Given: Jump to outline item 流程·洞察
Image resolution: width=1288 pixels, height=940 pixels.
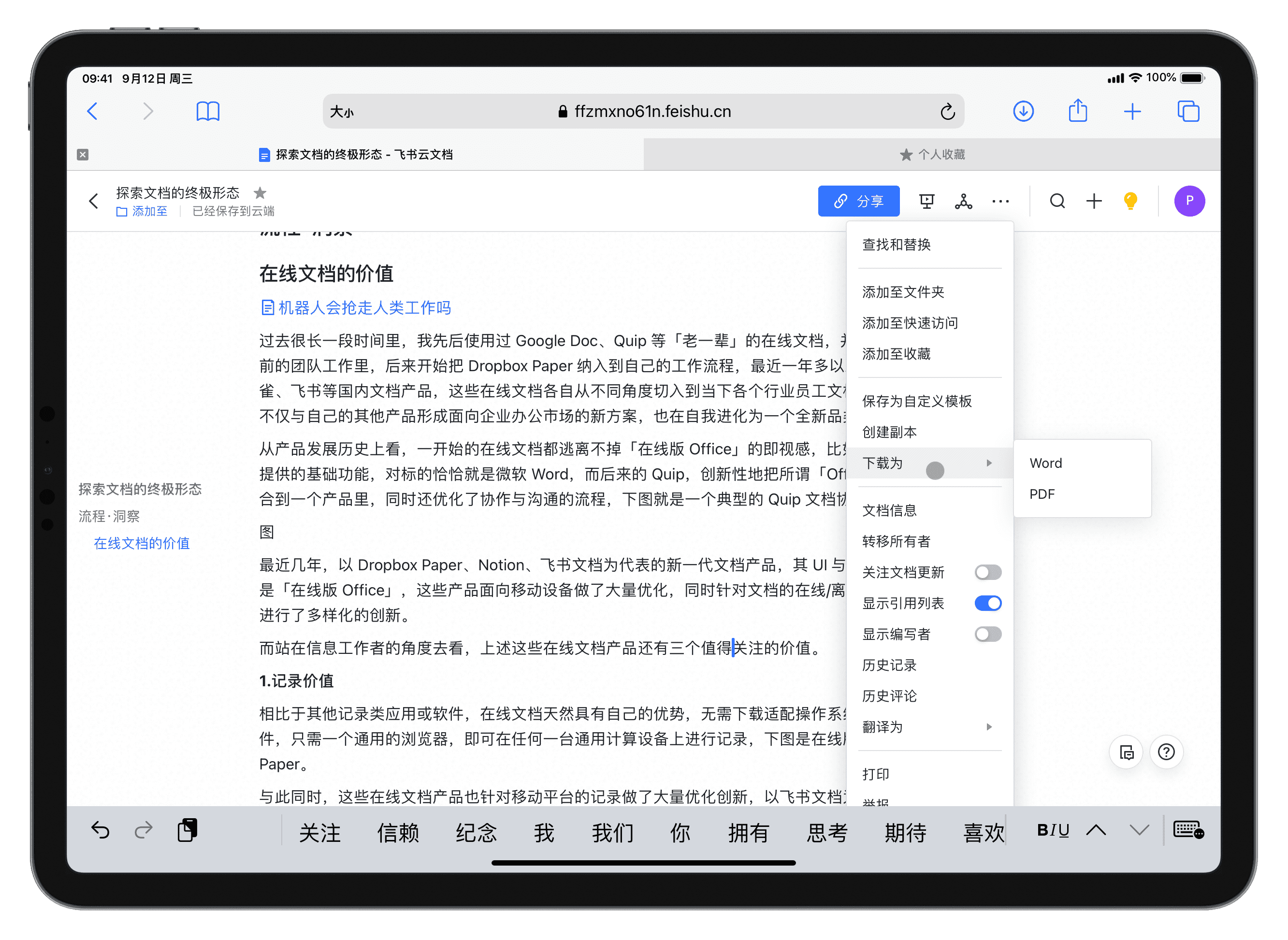Looking at the screenshot, I should [109, 516].
